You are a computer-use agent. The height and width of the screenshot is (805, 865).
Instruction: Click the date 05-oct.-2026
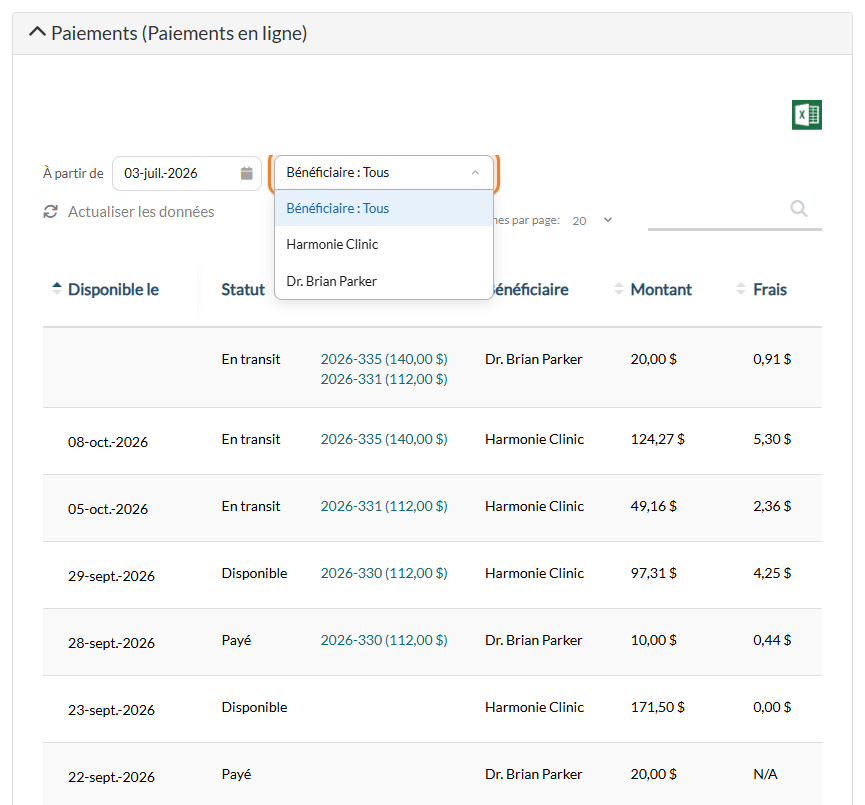[x=108, y=509]
